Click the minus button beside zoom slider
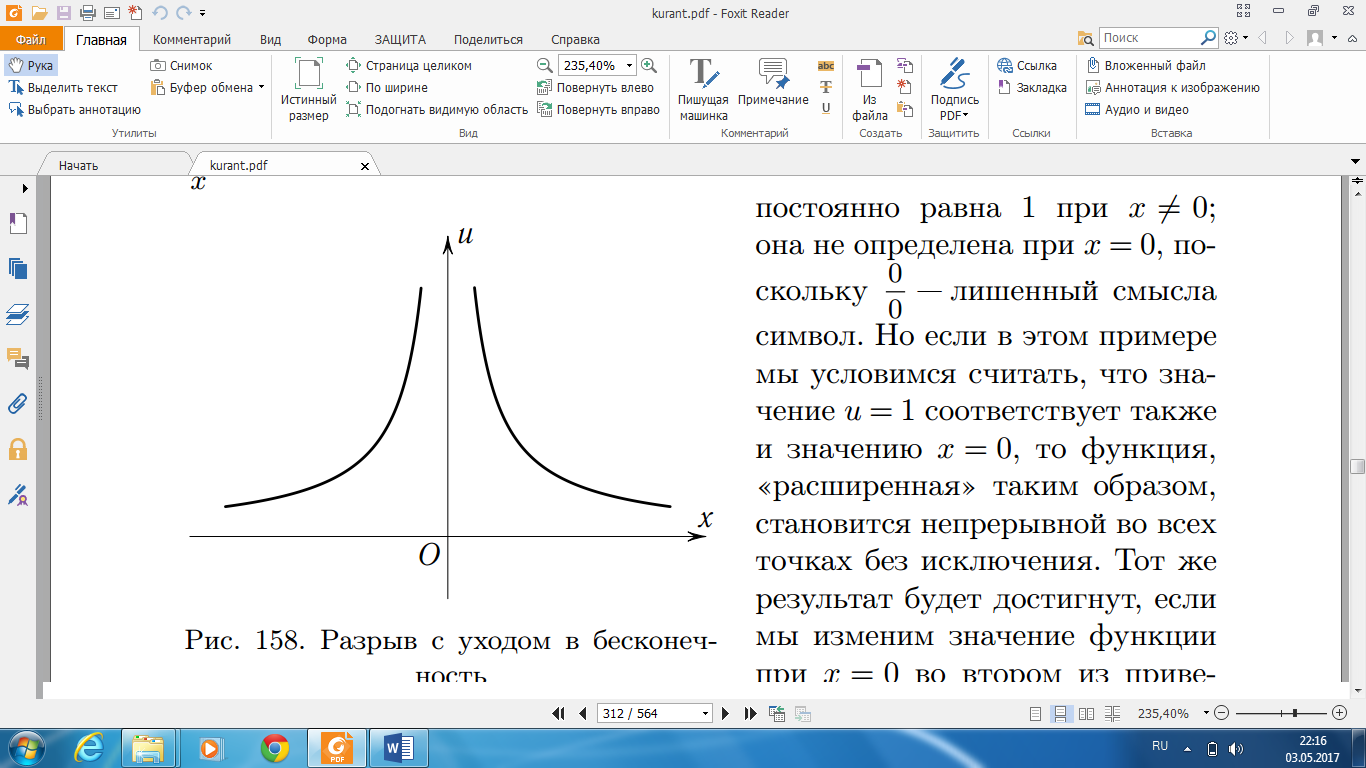This screenshot has width=1366, height=768. point(1220,713)
